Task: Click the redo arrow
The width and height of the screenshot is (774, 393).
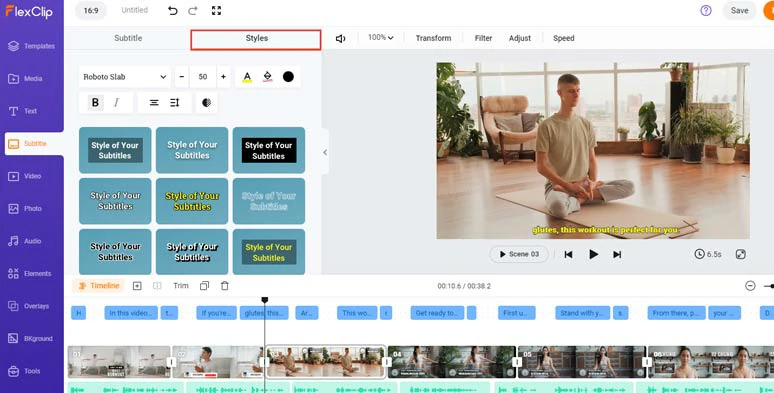Action: [193, 10]
